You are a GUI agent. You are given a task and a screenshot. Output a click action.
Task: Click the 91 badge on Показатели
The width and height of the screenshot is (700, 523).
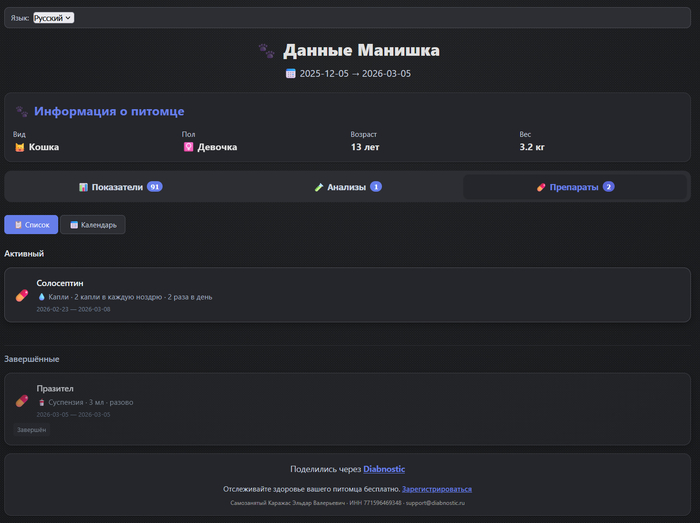154,187
